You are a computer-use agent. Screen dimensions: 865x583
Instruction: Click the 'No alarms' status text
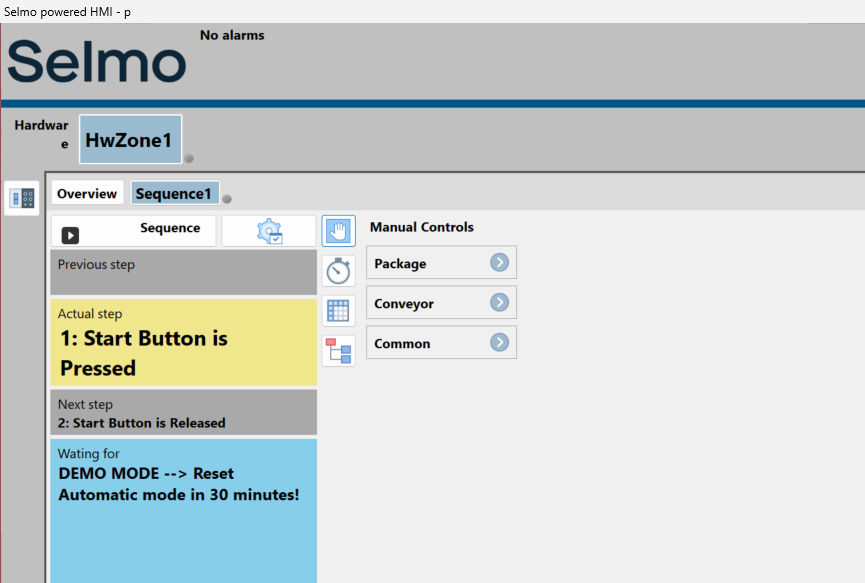click(232, 35)
